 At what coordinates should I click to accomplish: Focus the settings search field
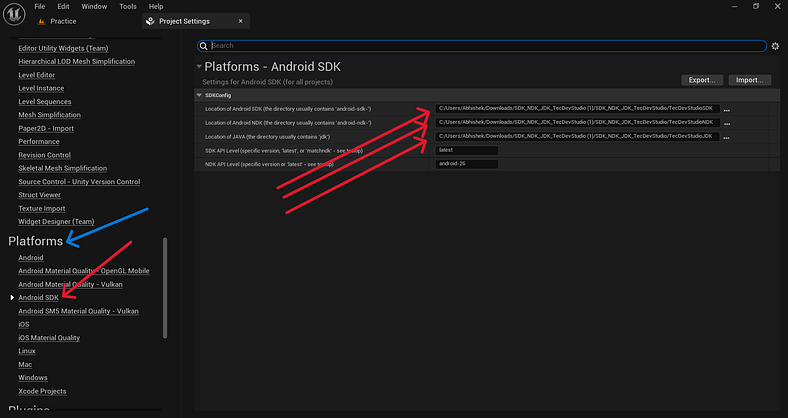point(481,46)
